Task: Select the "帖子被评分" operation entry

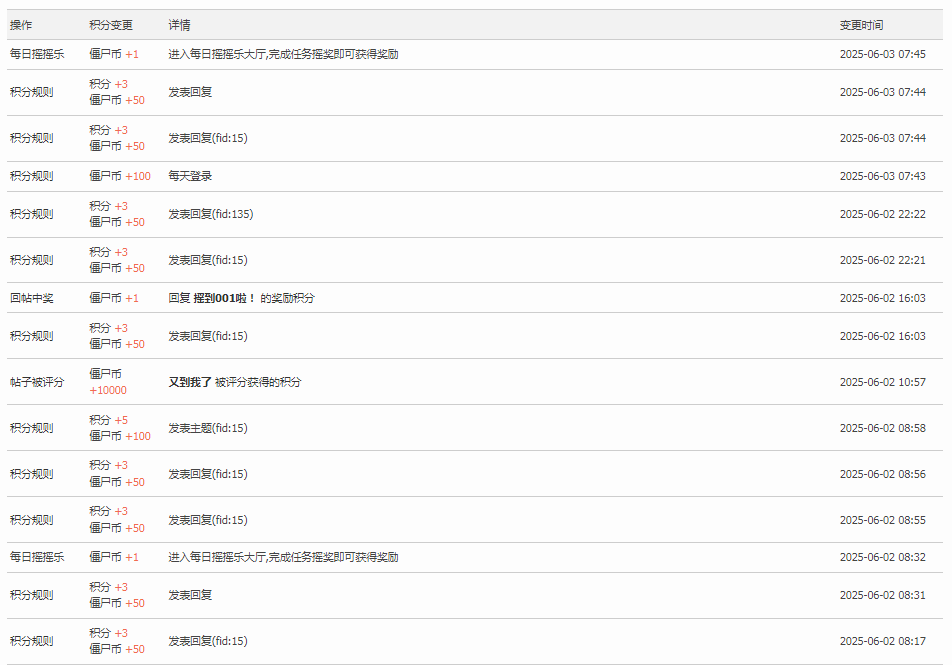Action: [36, 382]
